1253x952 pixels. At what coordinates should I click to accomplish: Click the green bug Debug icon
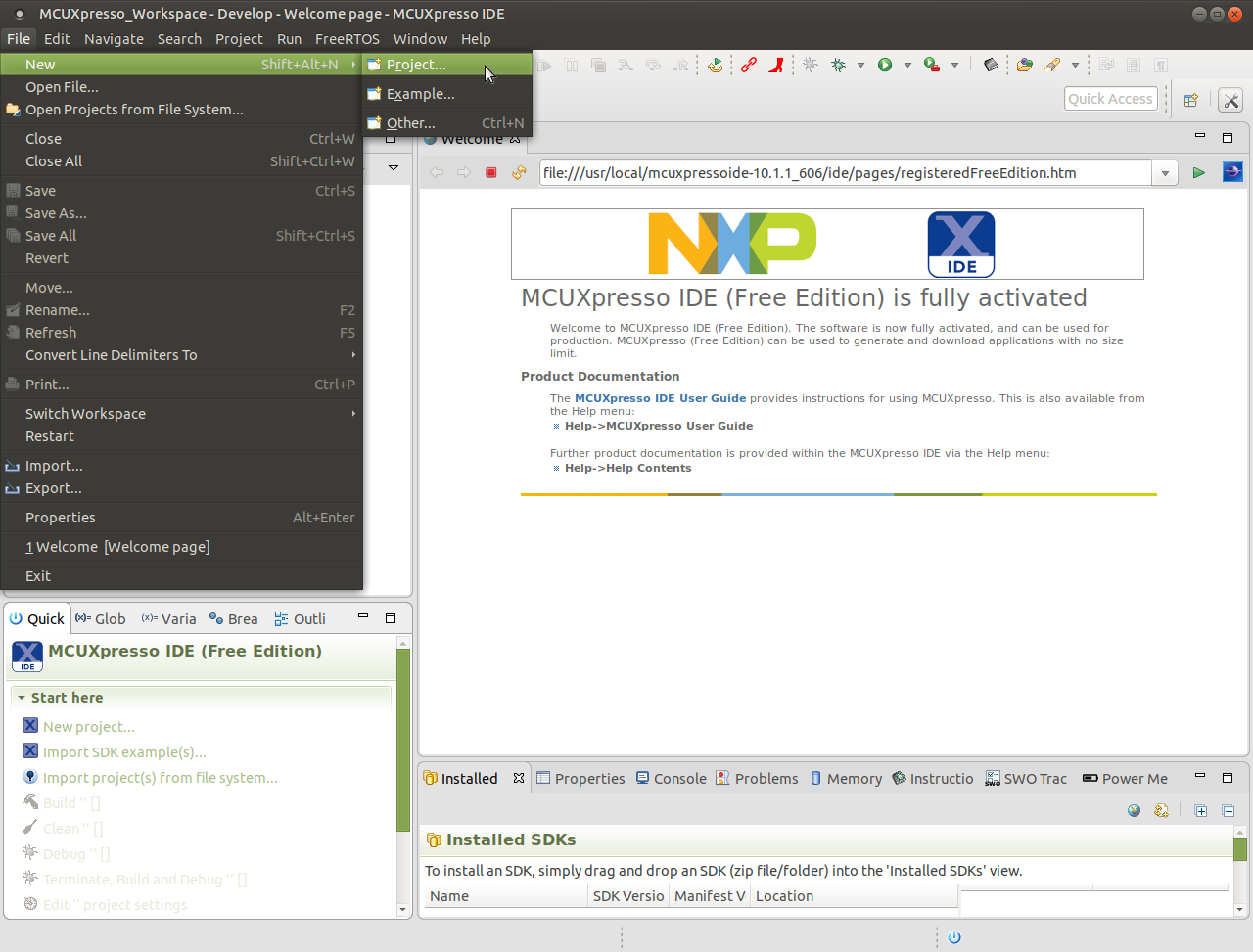pos(839,65)
